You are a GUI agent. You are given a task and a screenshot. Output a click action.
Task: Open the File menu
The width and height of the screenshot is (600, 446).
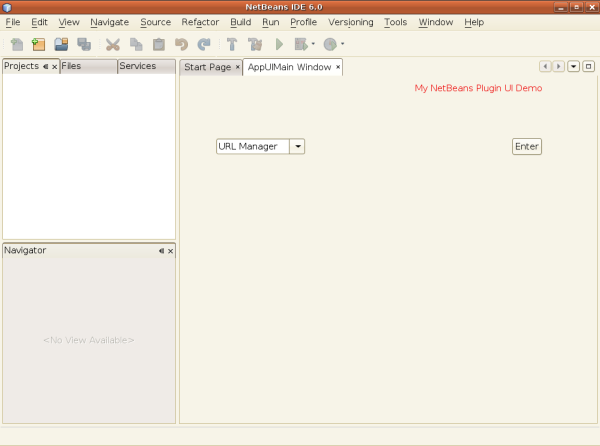(x=13, y=22)
